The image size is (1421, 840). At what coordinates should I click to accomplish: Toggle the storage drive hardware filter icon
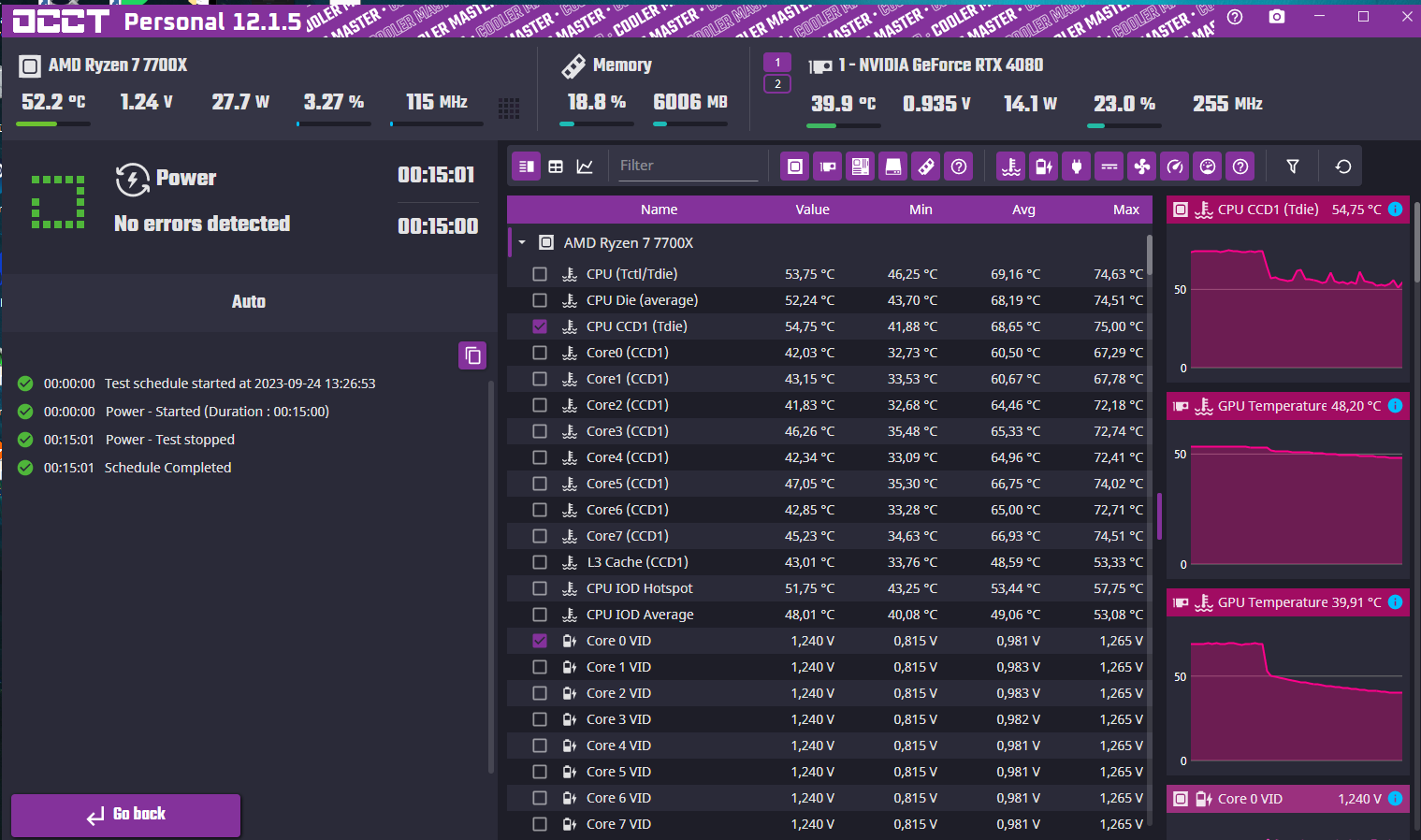point(893,167)
